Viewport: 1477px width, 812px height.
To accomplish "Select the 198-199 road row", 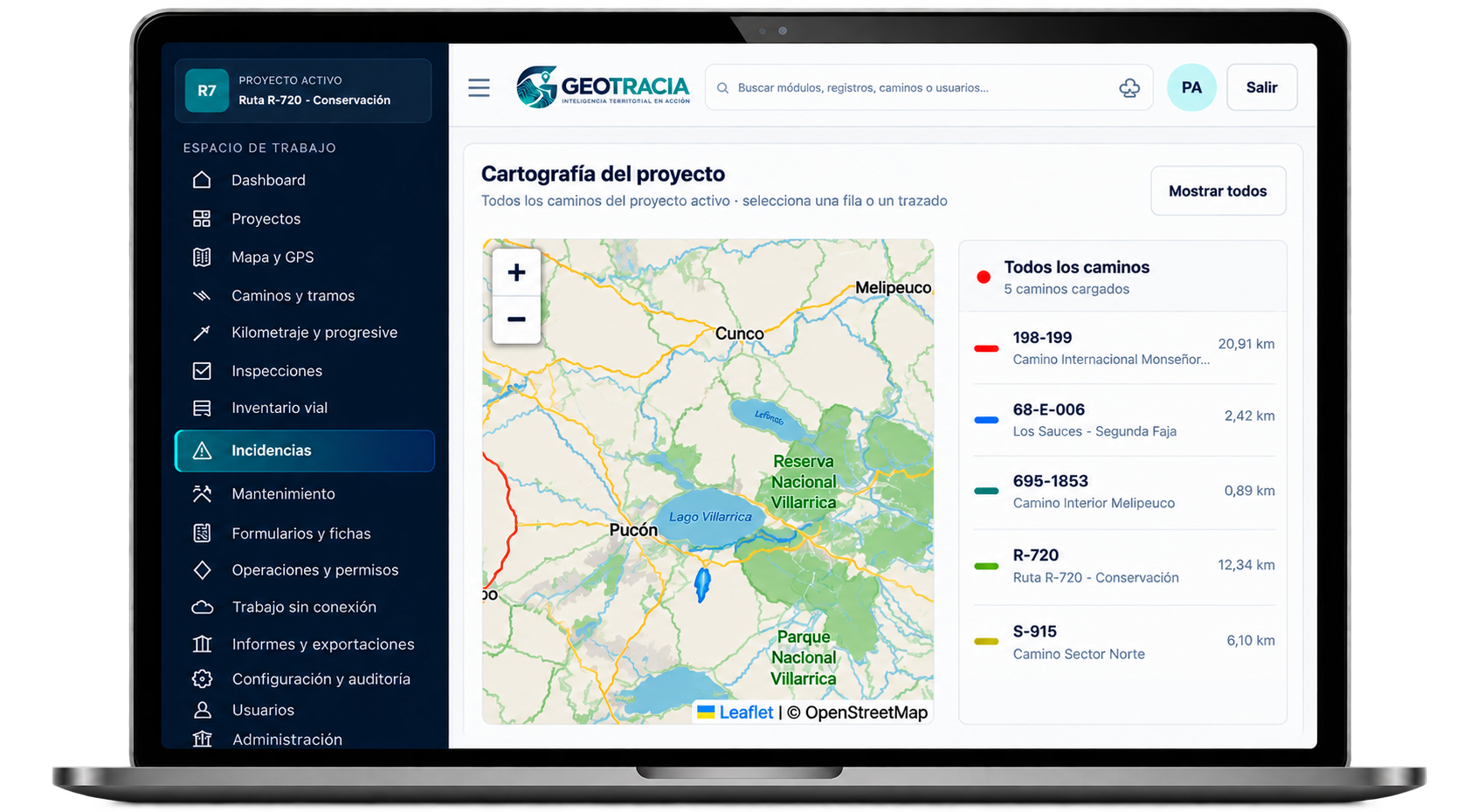I will pos(1123,348).
